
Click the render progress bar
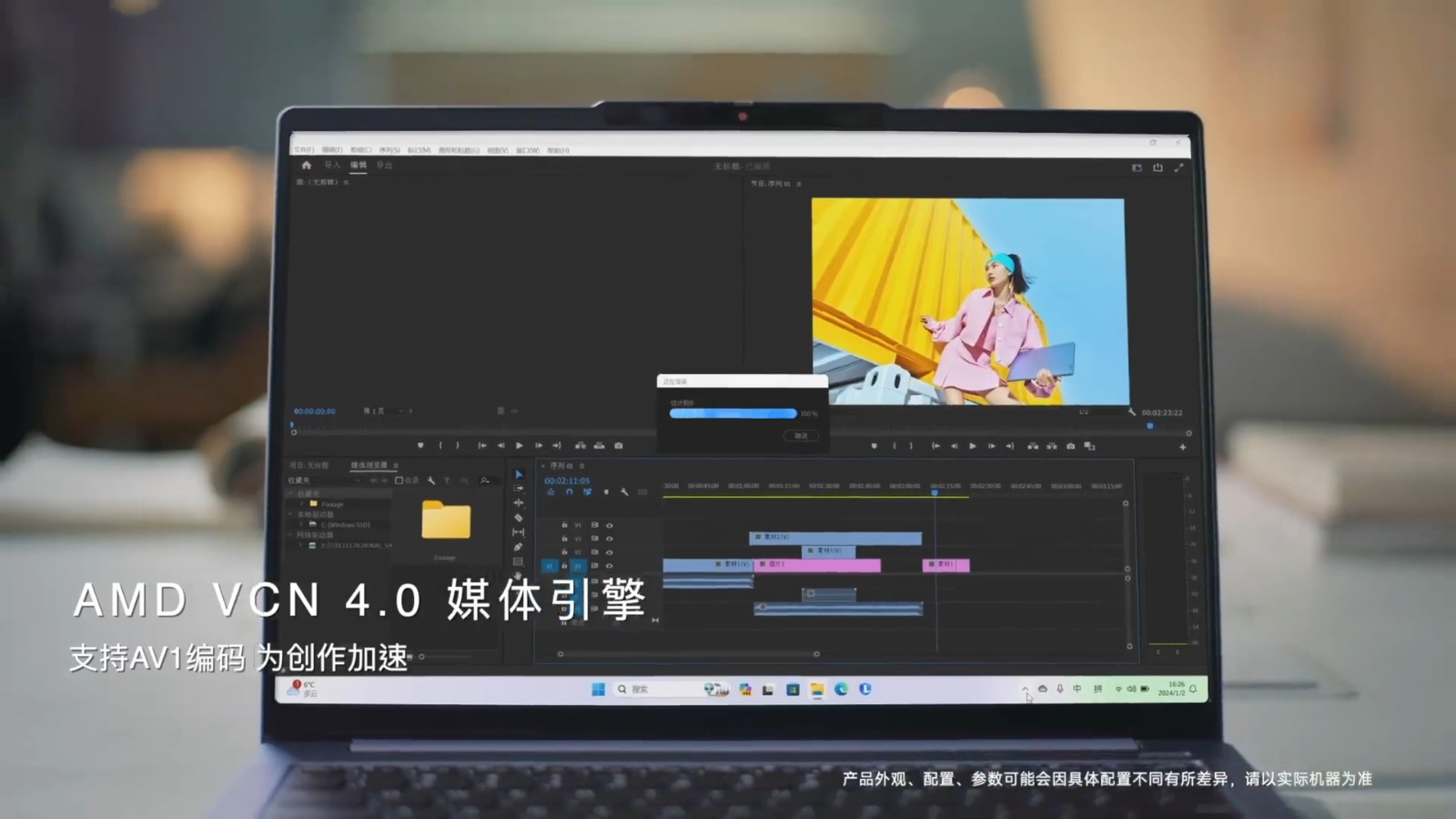coord(733,413)
